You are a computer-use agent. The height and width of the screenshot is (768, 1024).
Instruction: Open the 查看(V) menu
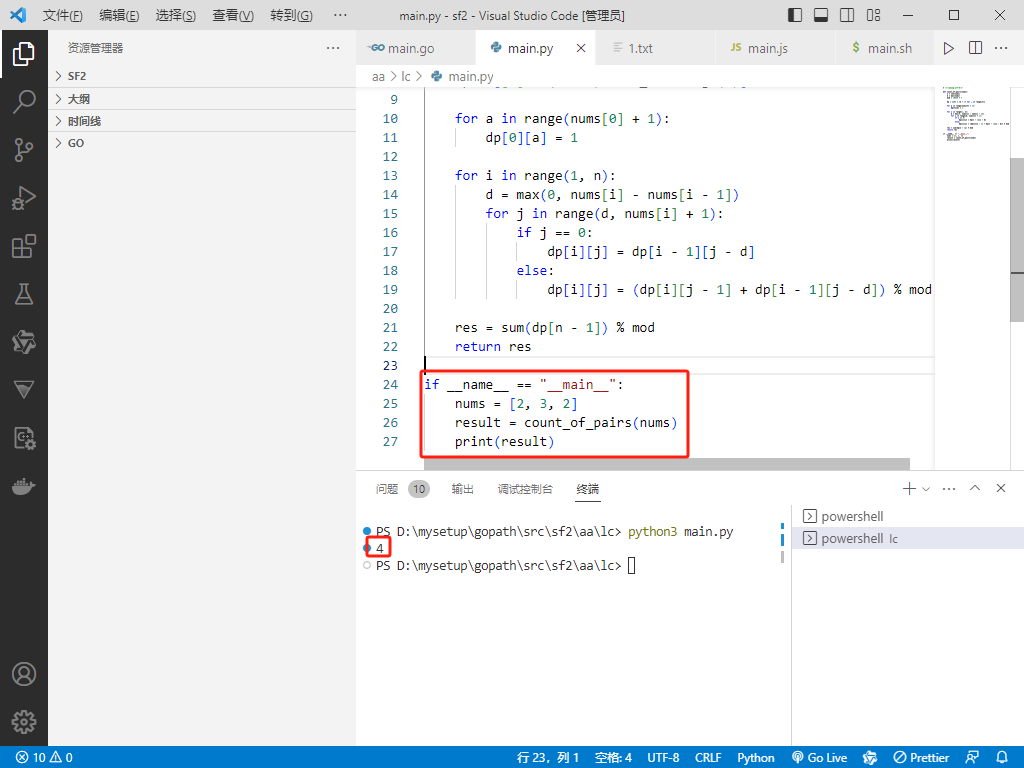[x=233, y=15]
